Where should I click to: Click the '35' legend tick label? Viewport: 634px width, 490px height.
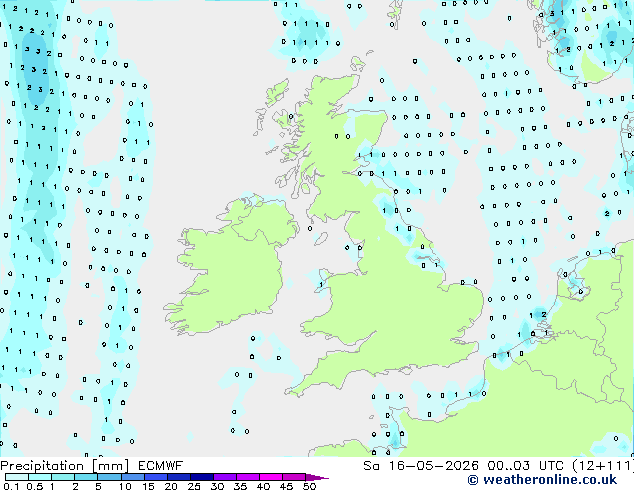click(x=240, y=486)
